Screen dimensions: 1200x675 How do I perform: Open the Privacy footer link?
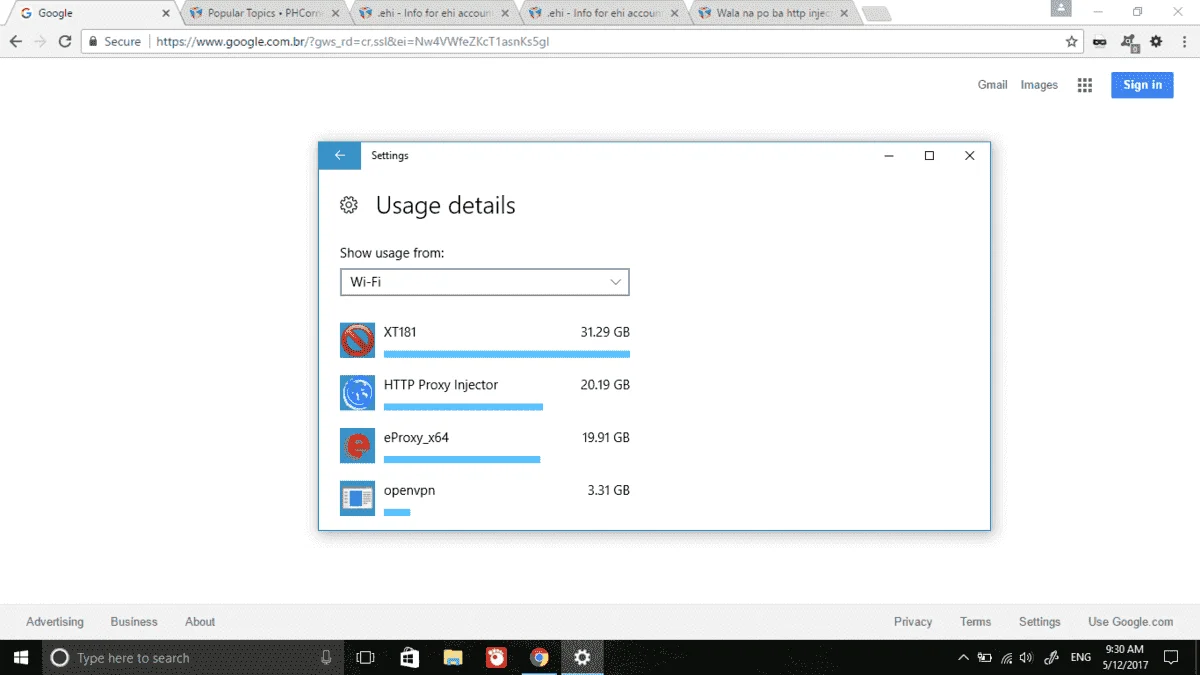coord(913,622)
